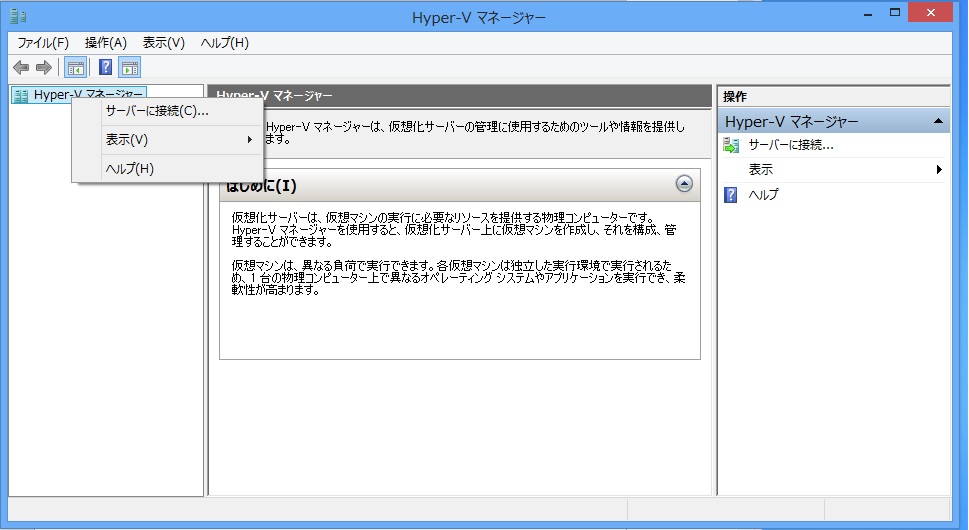Open the 表示(V) menu in the menu bar

click(164, 43)
